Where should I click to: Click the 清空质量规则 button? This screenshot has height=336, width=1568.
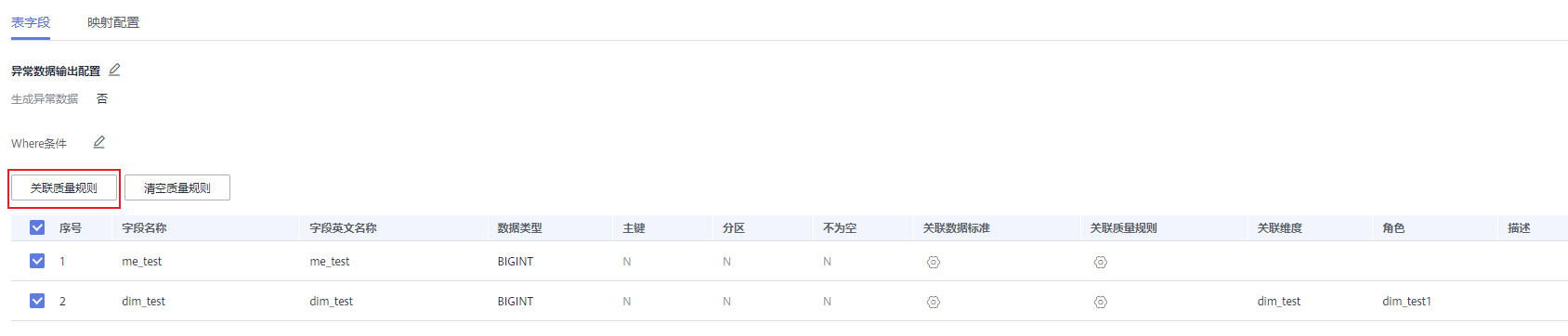tap(177, 187)
